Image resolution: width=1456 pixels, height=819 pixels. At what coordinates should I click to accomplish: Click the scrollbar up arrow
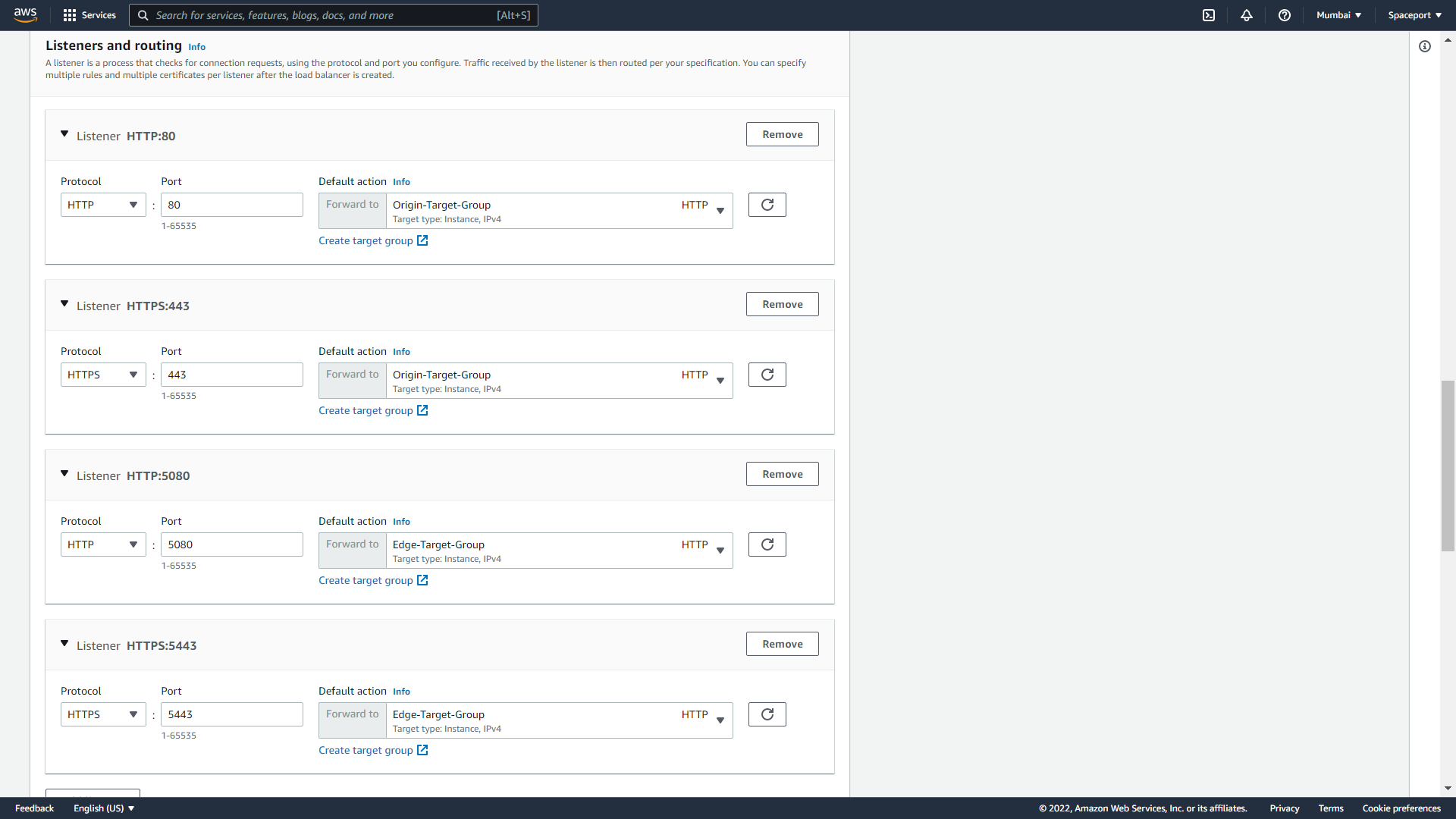pos(1448,39)
